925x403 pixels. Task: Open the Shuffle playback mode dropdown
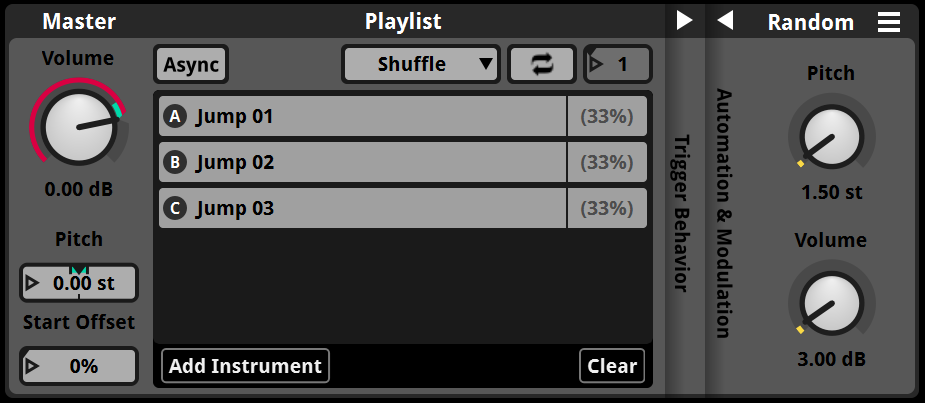[x=420, y=64]
